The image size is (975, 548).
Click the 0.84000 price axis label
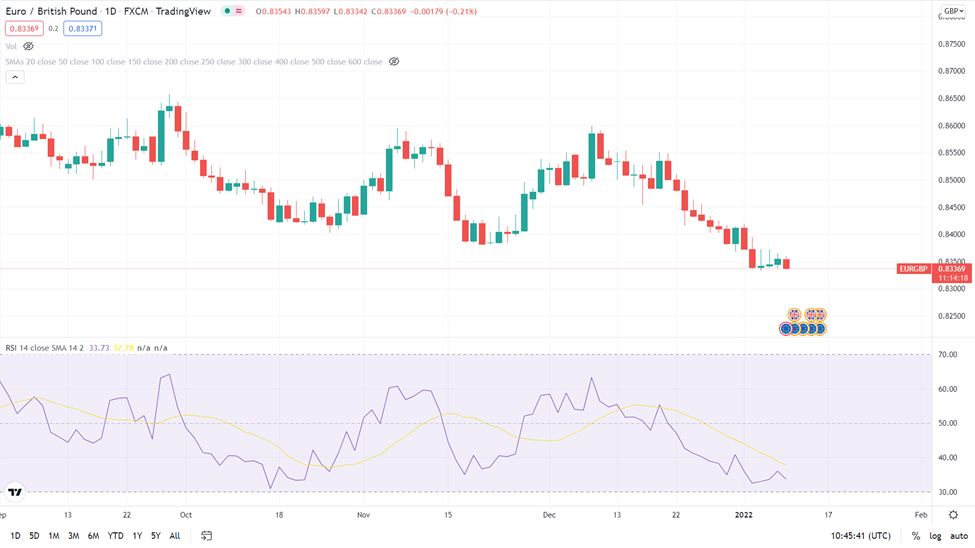pyautogui.click(x=952, y=235)
